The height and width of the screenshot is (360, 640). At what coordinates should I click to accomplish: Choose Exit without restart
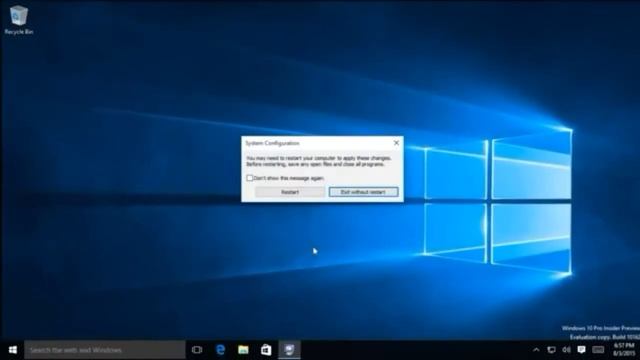(x=363, y=192)
